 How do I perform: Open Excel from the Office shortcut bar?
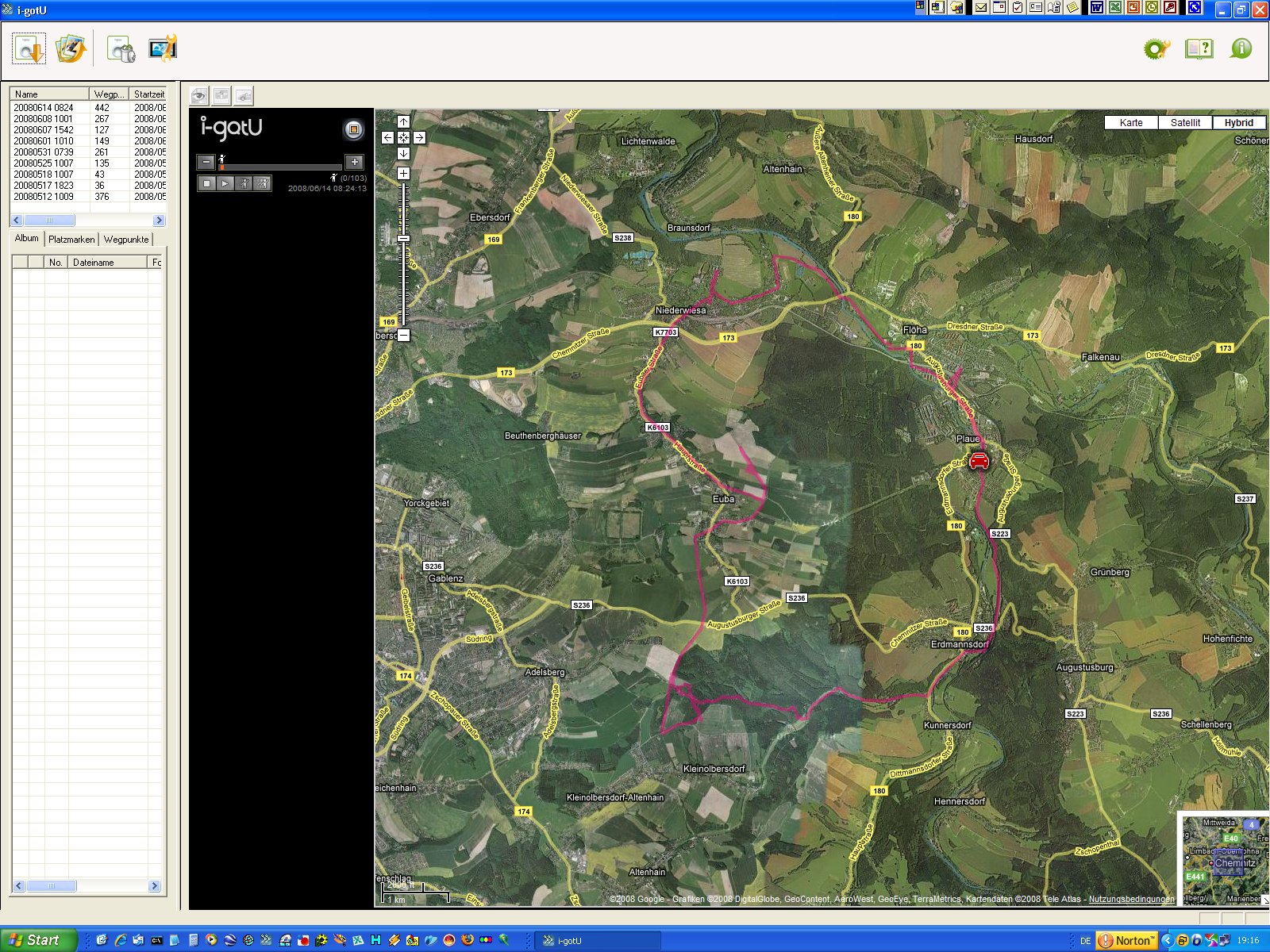coord(1115,8)
